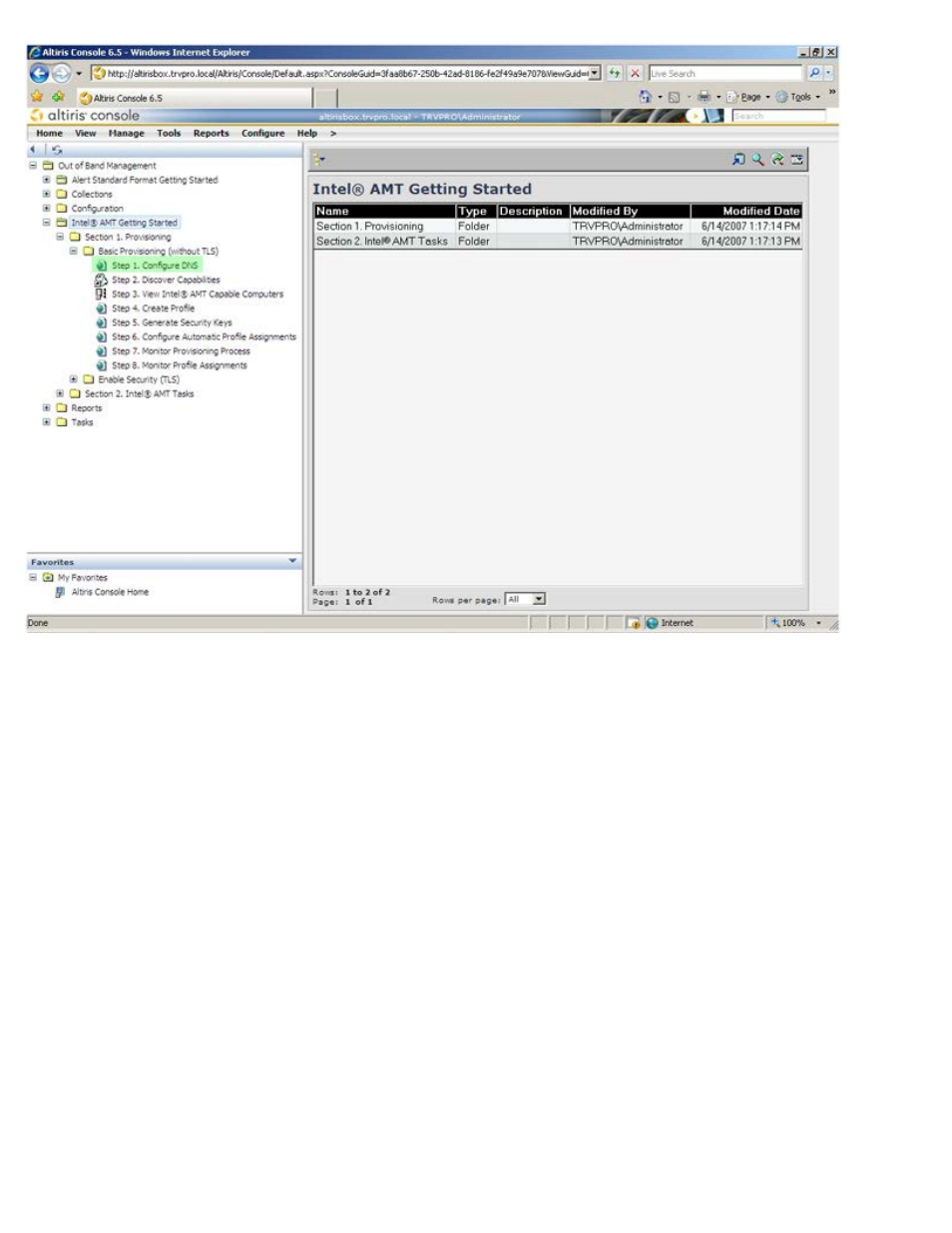Open the Home menu
The image size is (952, 1233).
click(49, 133)
